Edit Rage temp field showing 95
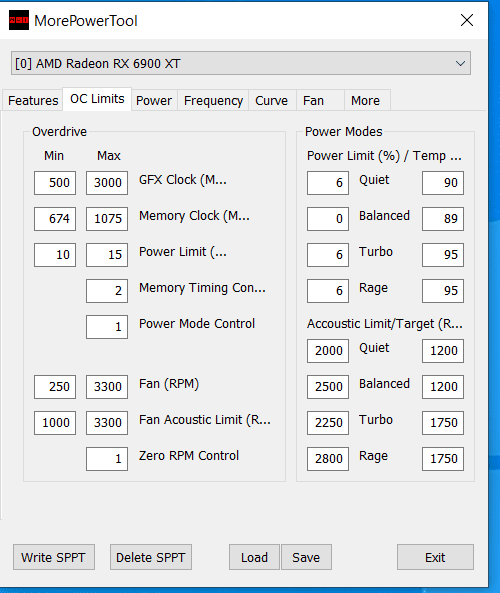Screen dimensions: 500x593 (x=443, y=291)
